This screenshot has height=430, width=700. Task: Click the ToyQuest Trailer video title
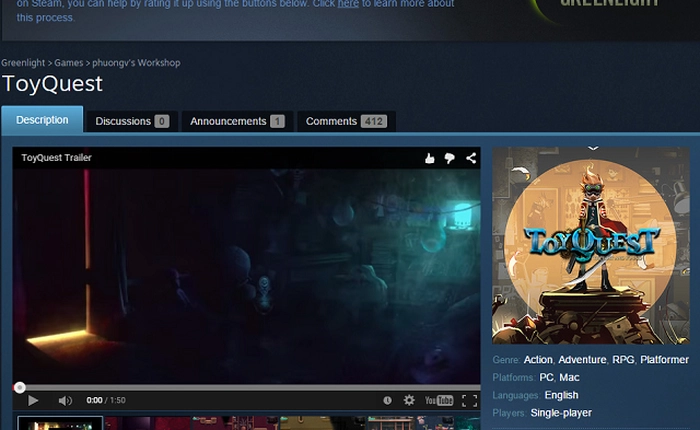pyautogui.click(x=56, y=158)
